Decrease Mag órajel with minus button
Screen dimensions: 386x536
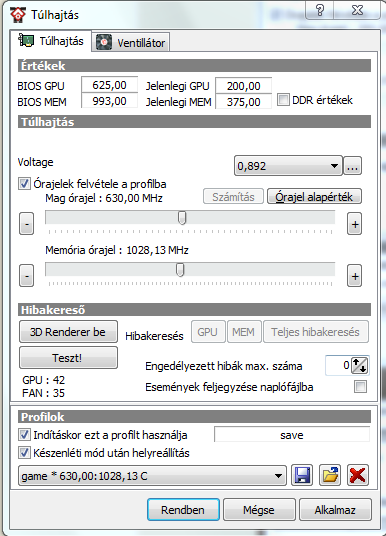[27, 224]
